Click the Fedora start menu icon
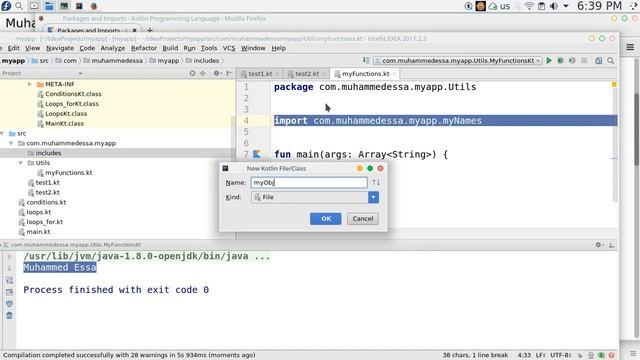 (x=6, y=6)
